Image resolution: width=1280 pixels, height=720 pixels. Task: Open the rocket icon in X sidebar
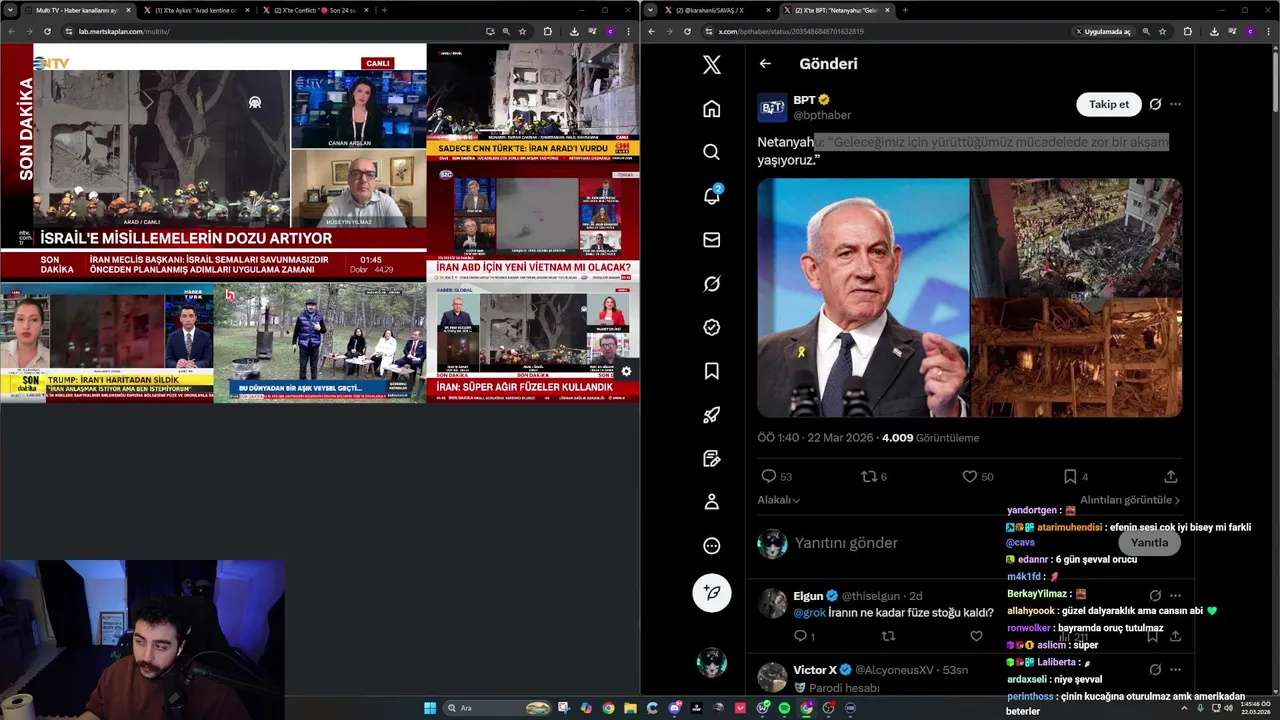(711, 415)
